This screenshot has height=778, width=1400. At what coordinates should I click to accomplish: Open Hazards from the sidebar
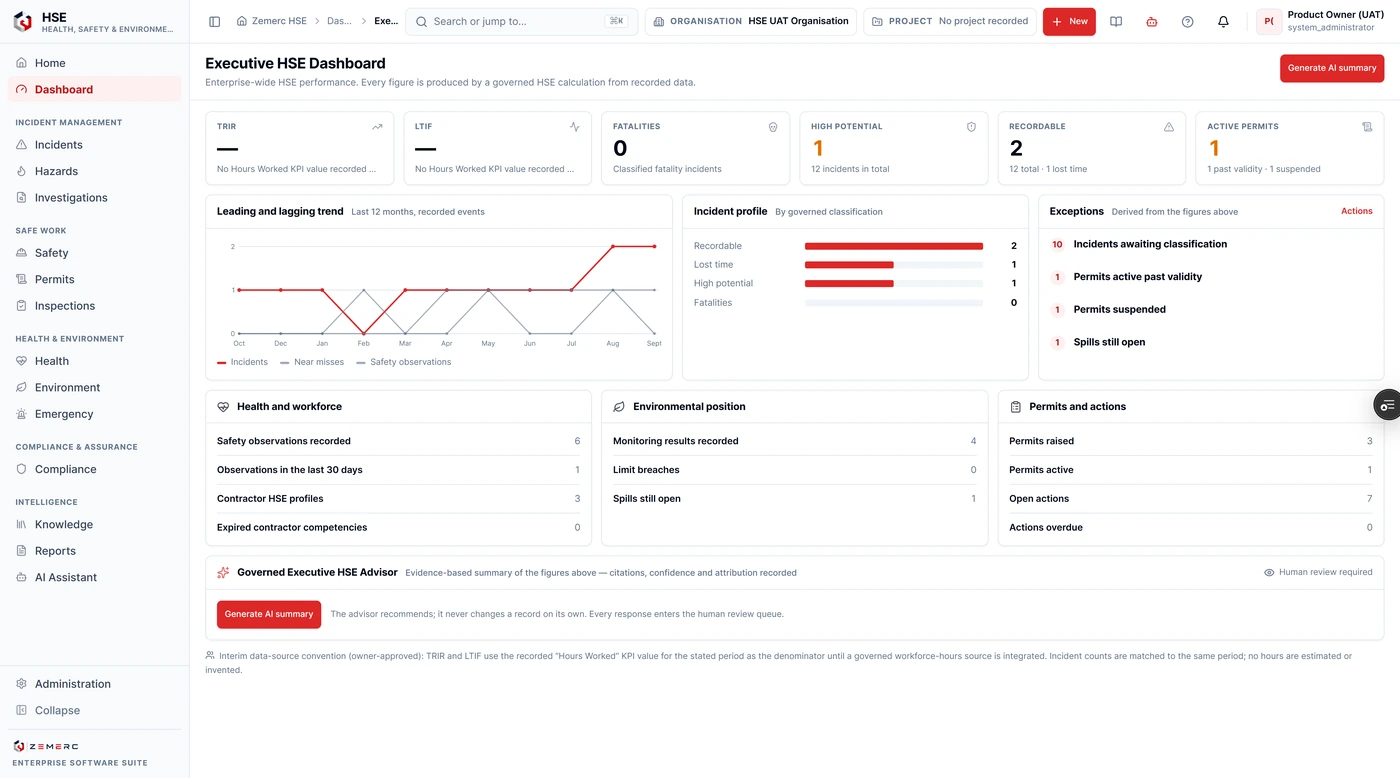[x=94, y=171]
